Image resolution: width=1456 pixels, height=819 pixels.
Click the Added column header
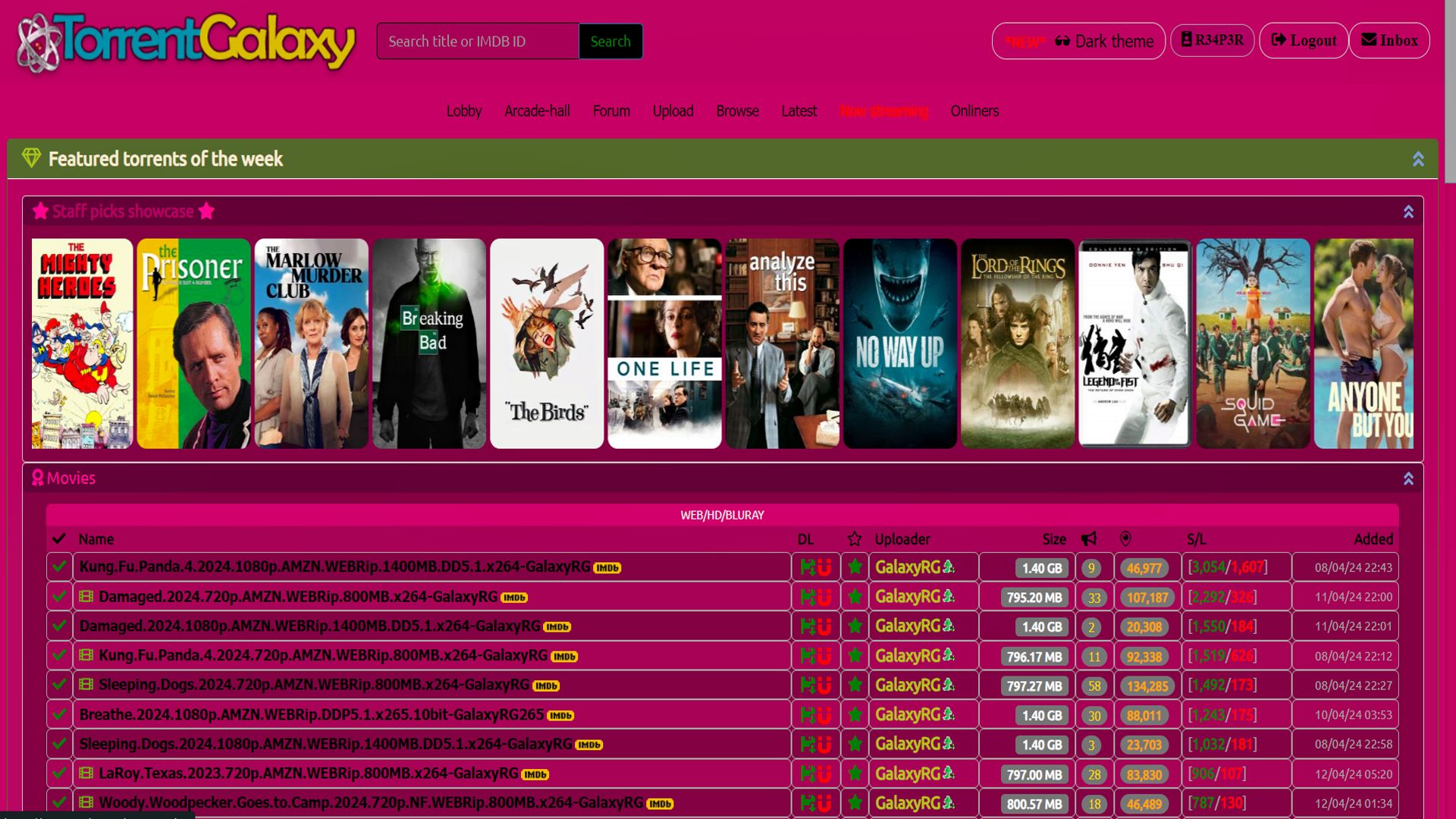click(1373, 539)
